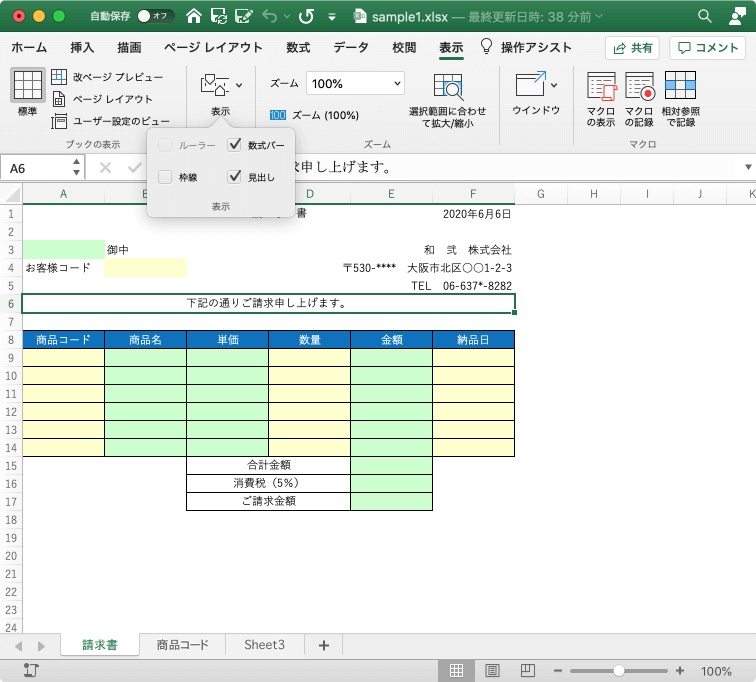The height and width of the screenshot is (682, 756).
Task: Click the 操作アシスト lightbulb icon
Action: [x=486, y=46]
